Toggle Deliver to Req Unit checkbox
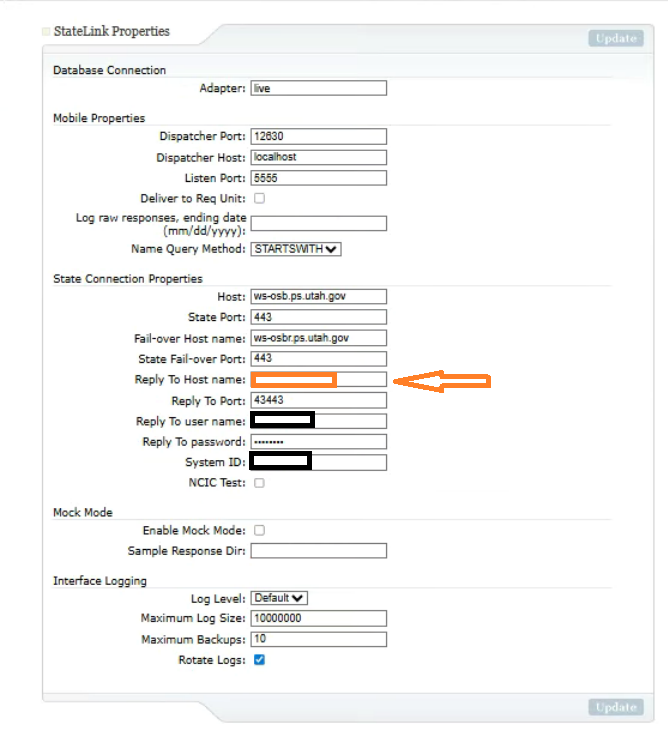The height and width of the screenshot is (730, 668). point(259,198)
